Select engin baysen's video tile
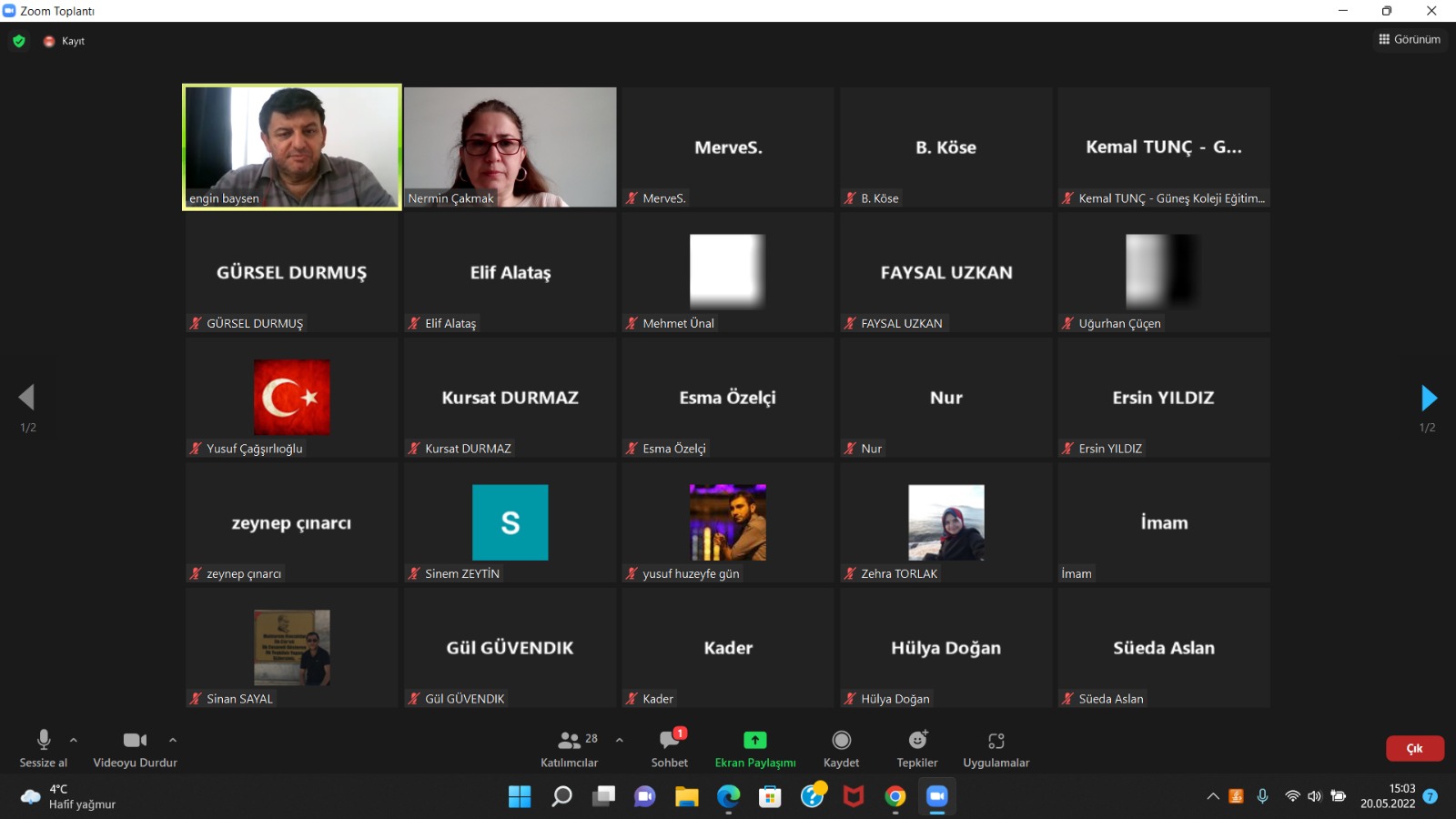Screen dimensions: 1456x819 (292, 147)
